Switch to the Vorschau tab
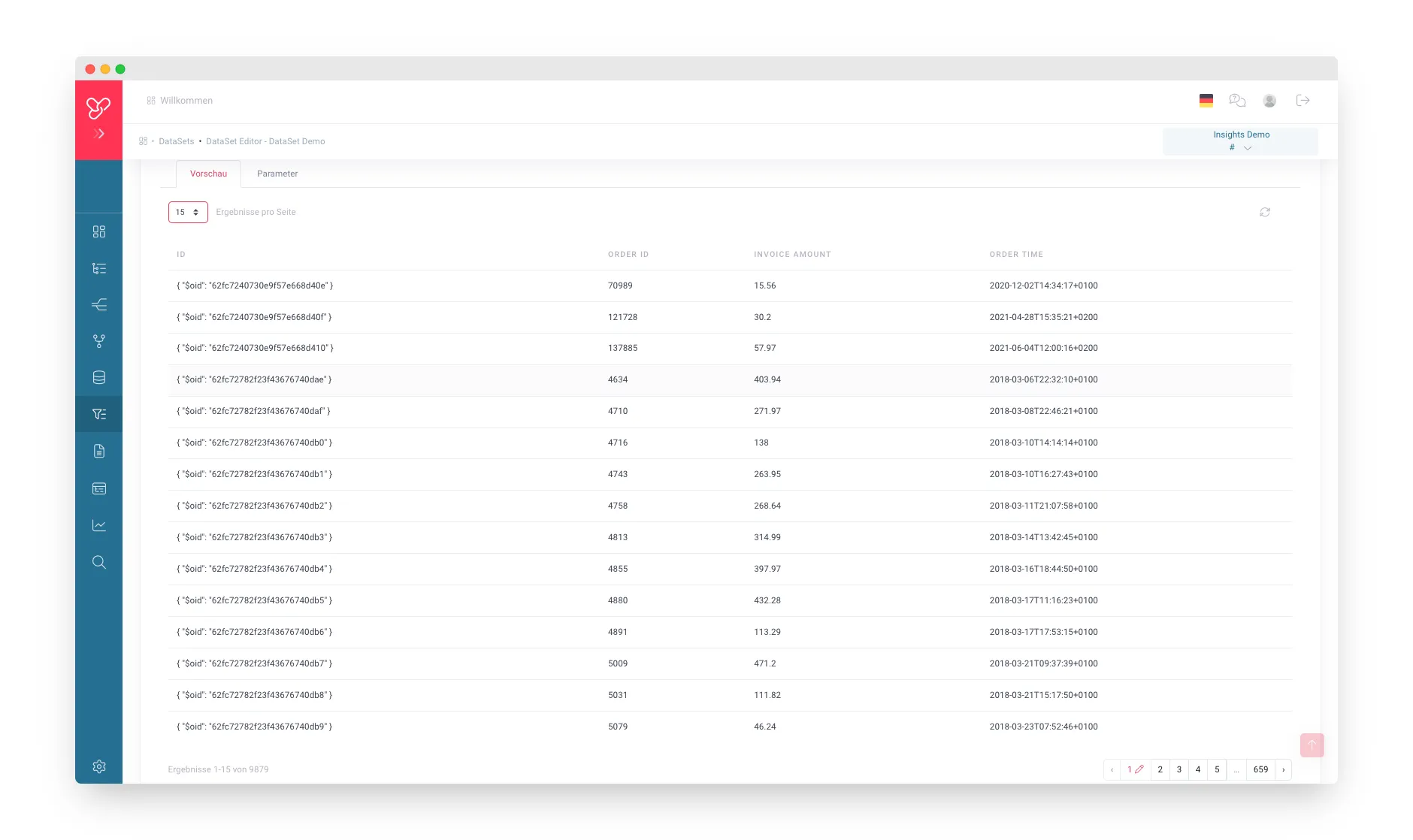The image size is (1413, 840). click(x=208, y=174)
